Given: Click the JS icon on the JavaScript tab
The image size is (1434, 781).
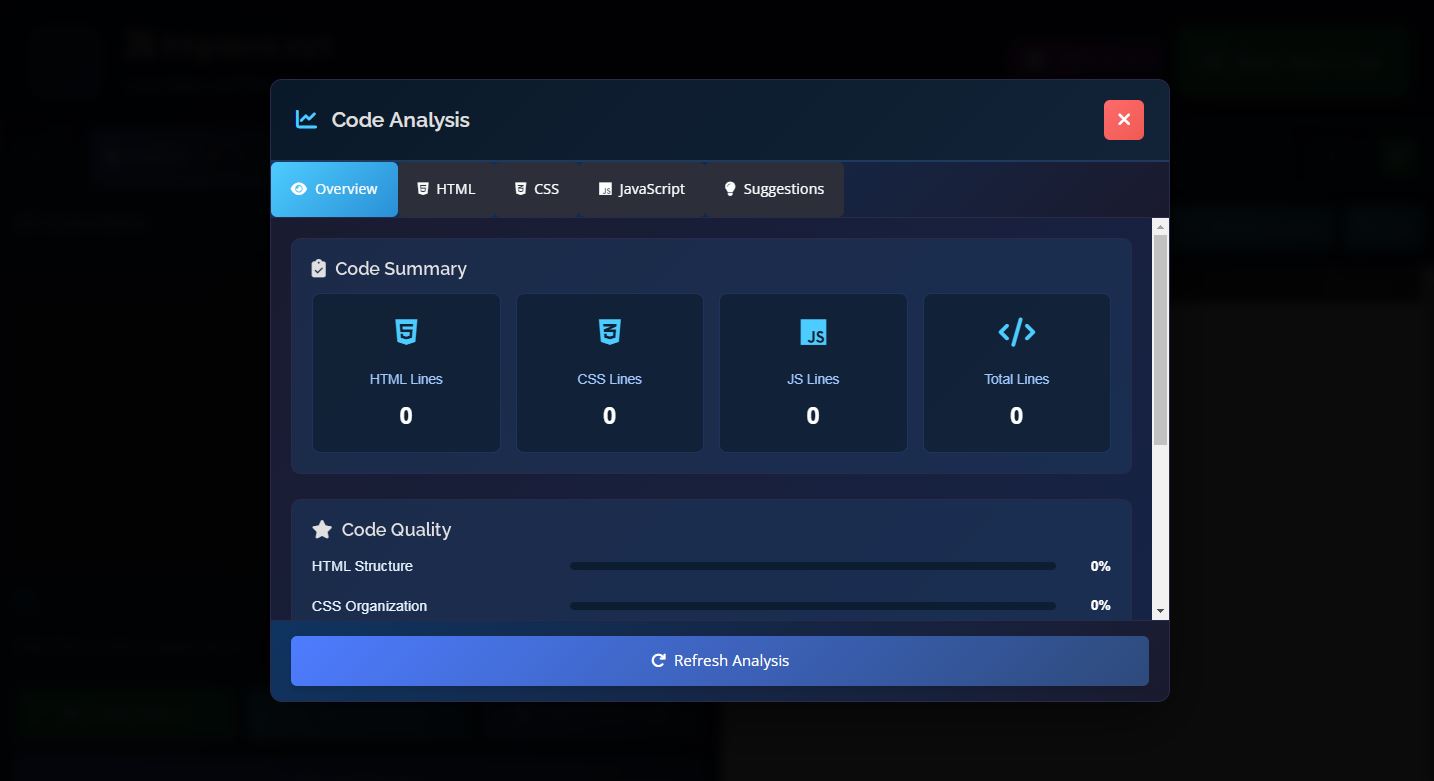Looking at the screenshot, I should coord(605,188).
